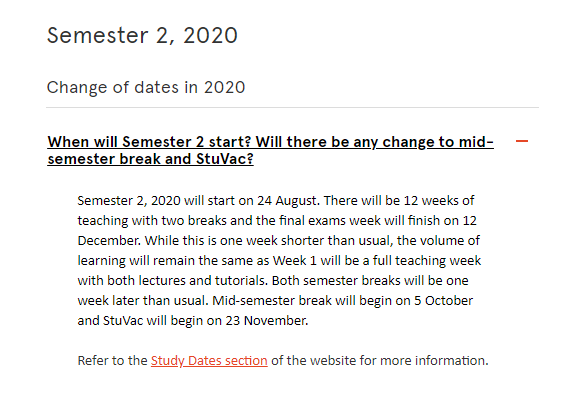This screenshot has width=581, height=395.
Task: Click the '12 December' exam finish date text
Action: point(277,230)
